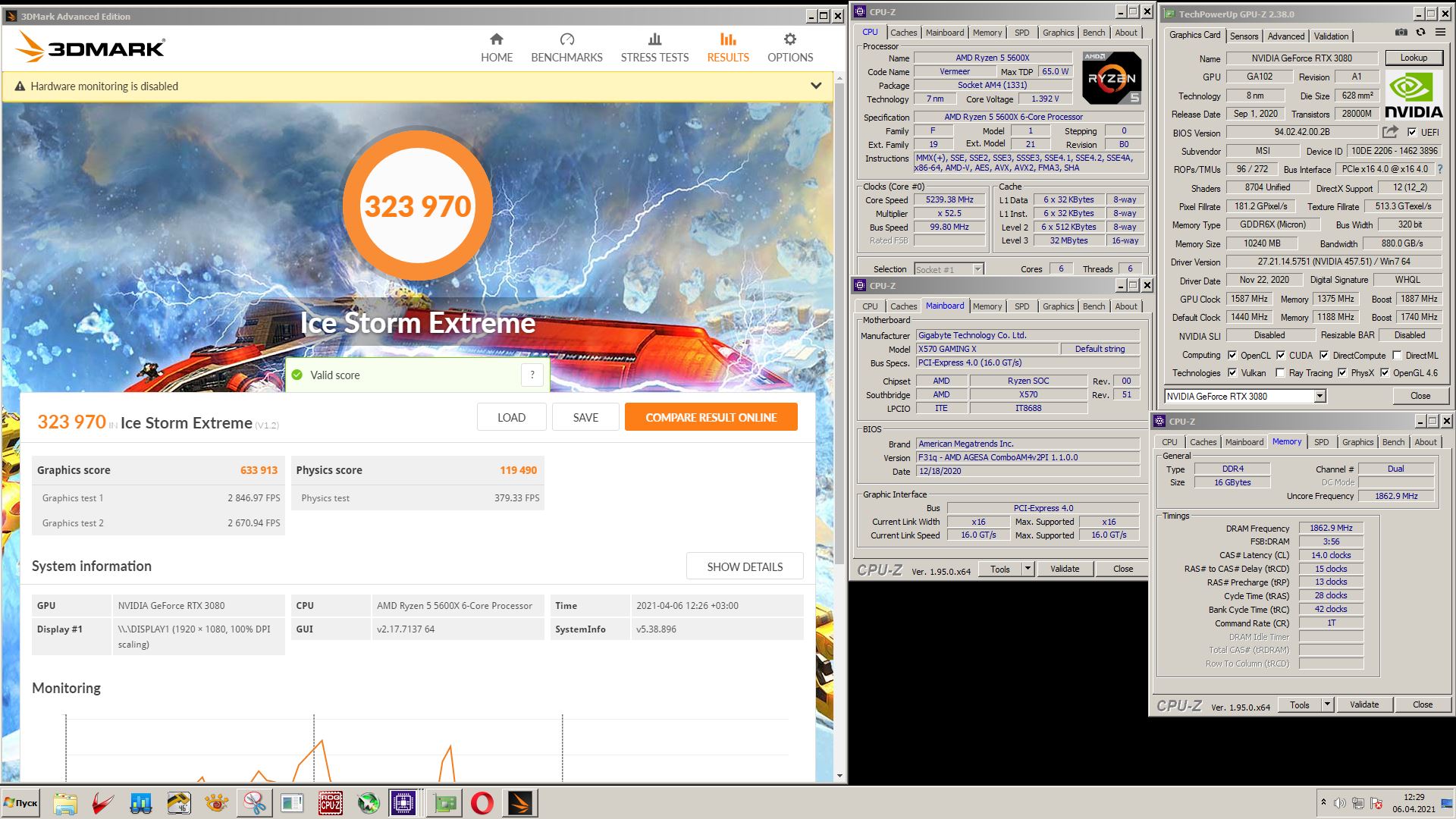Toggle the Ray Tracing checkbox
This screenshot has width=1456, height=819.
pos(1281,373)
